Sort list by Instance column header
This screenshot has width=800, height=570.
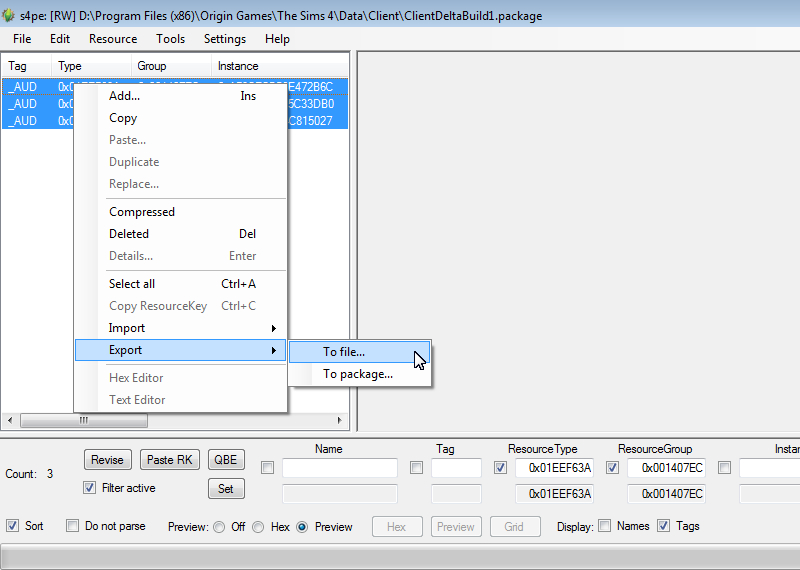click(280, 66)
